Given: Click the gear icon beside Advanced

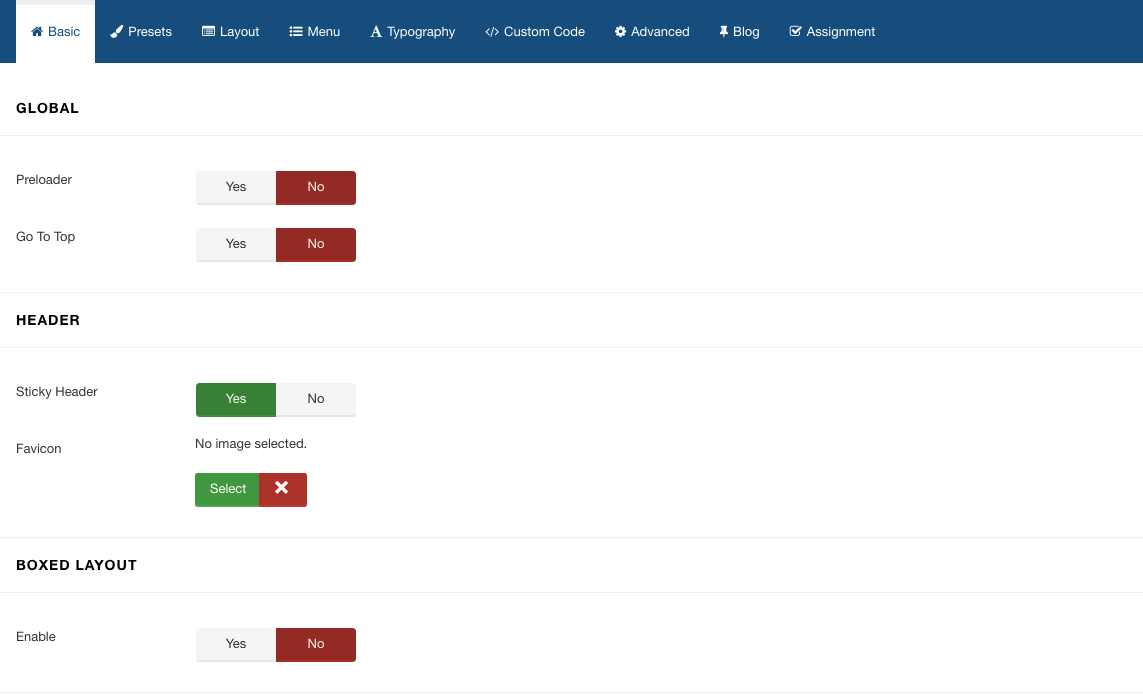Looking at the screenshot, I should click(x=621, y=32).
